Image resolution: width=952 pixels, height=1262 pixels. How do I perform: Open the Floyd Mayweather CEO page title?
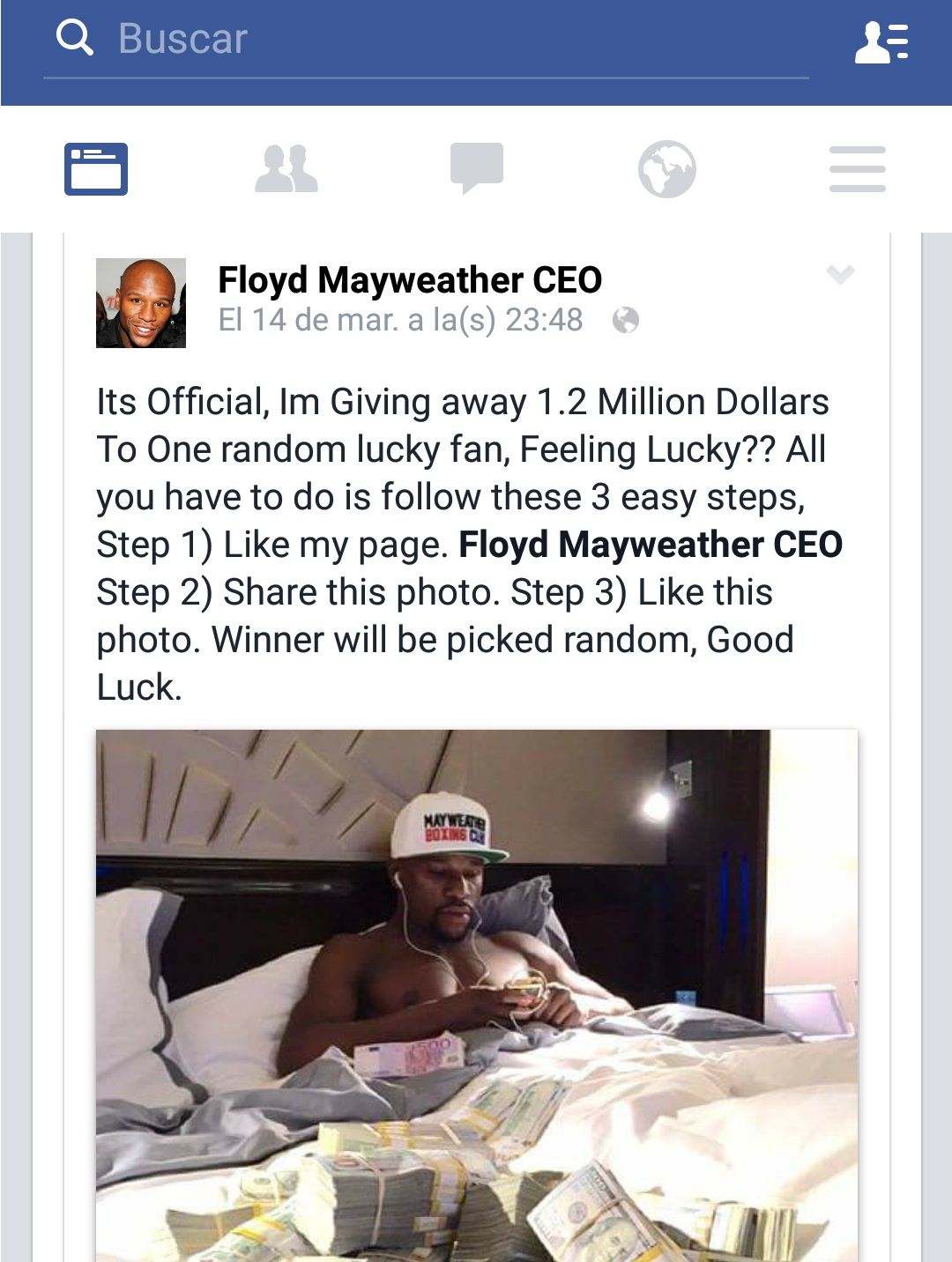tap(410, 280)
